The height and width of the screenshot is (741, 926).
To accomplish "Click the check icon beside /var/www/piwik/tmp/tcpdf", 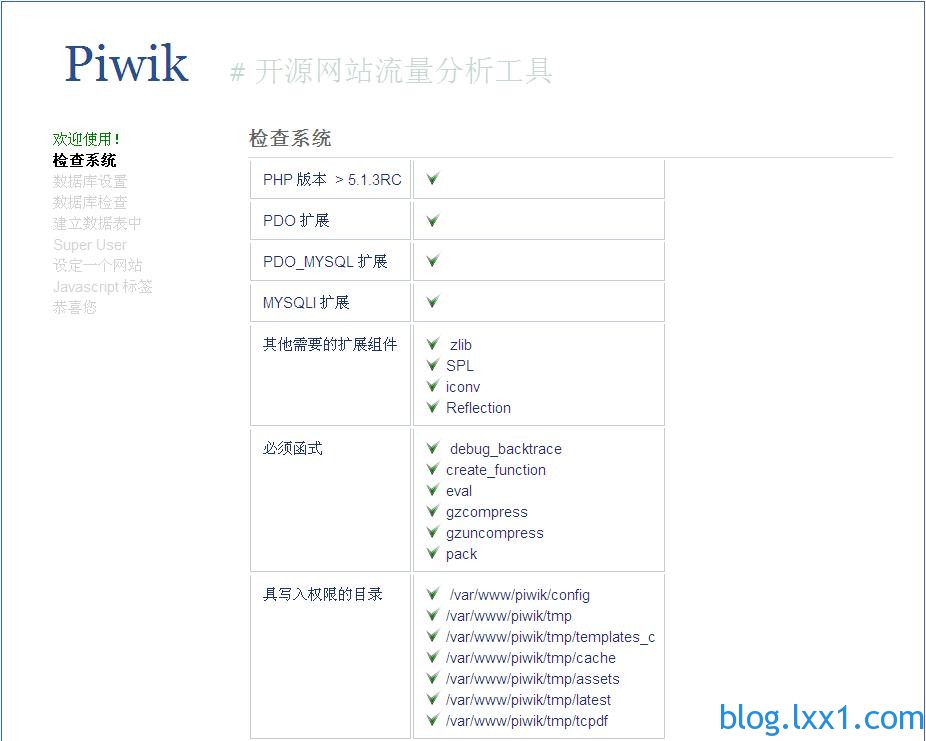I will tap(433, 720).
